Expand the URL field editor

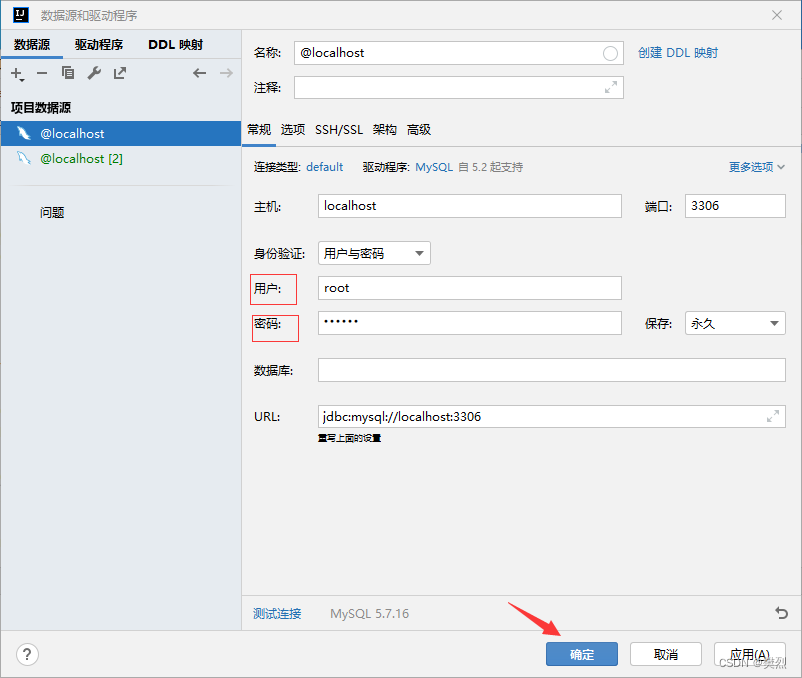click(x=773, y=416)
